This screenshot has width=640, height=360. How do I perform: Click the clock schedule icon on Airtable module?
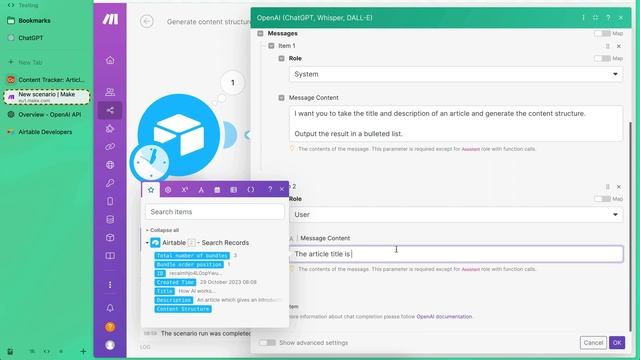pyautogui.click(x=150, y=162)
